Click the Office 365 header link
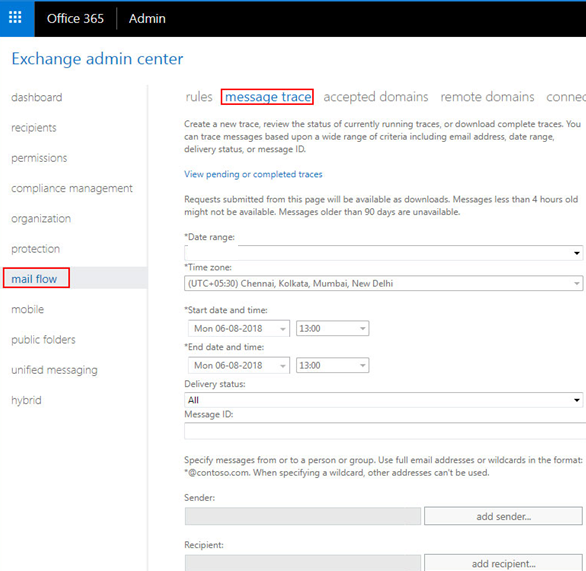Viewport: 586px width, 571px height. (75, 19)
